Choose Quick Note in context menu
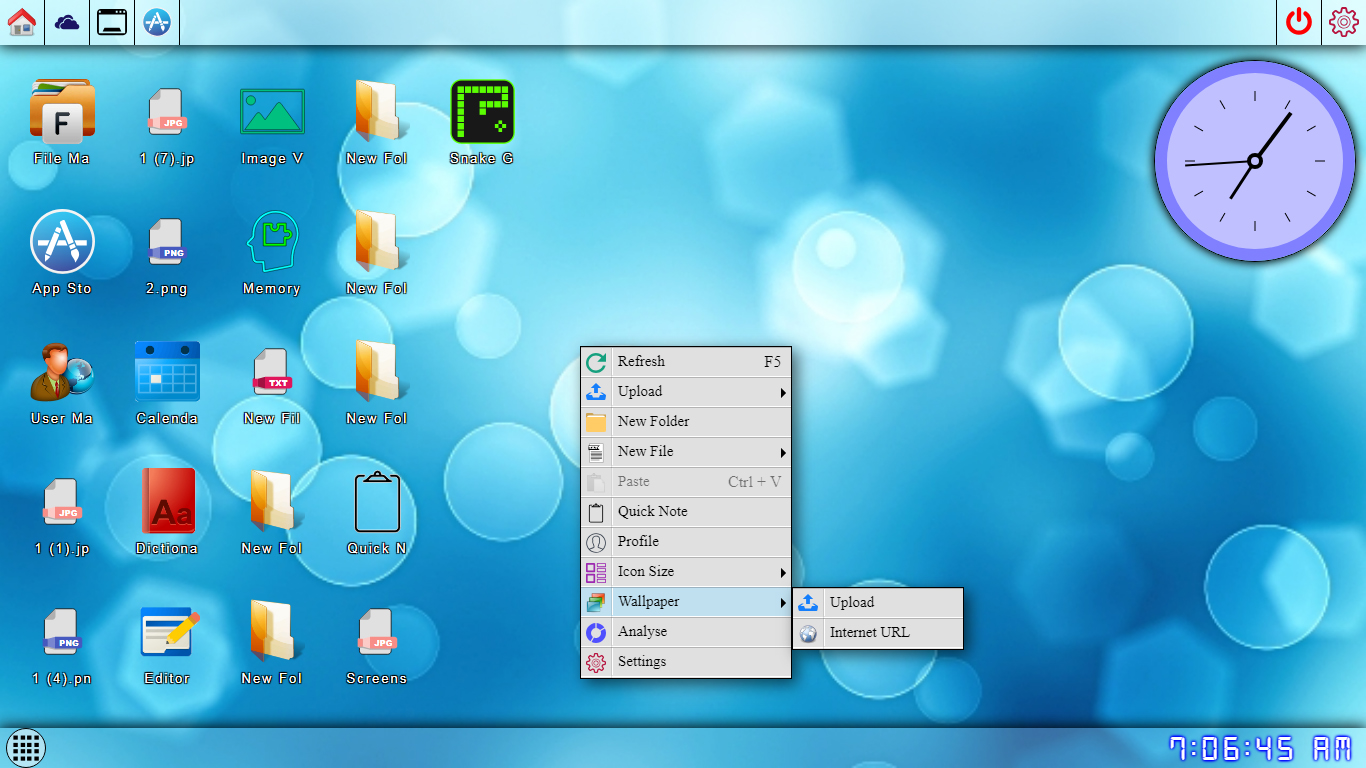 tap(686, 512)
